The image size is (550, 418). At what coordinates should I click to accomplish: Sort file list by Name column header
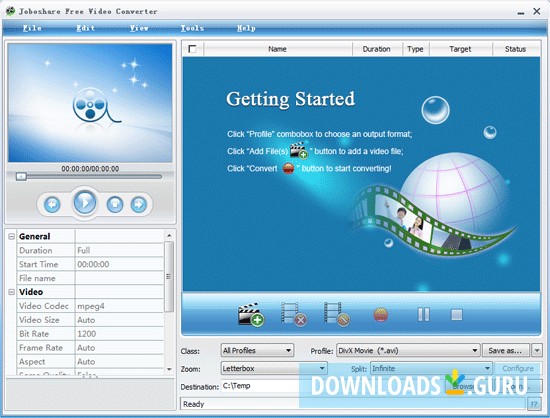(277, 49)
